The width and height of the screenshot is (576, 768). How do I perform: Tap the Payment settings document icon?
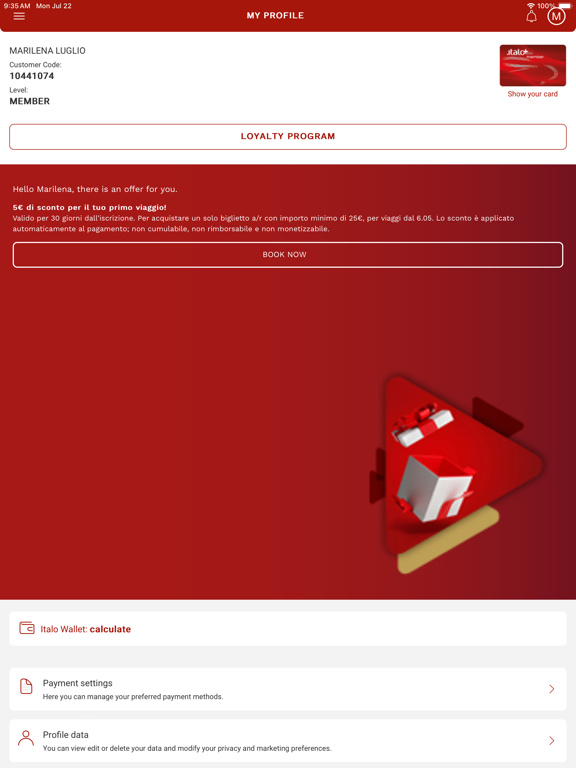click(x=26, y=686)
